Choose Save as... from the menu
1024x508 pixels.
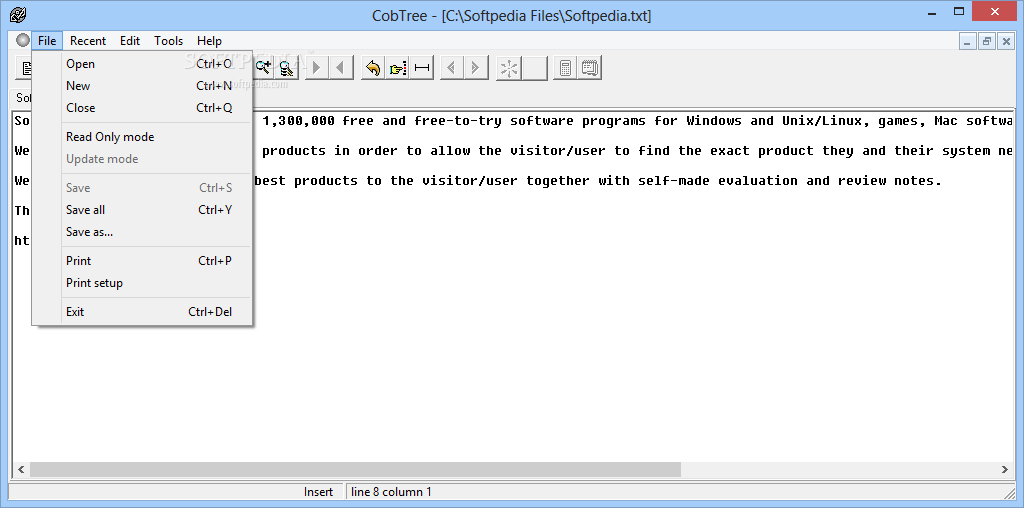tap(142, 232)
